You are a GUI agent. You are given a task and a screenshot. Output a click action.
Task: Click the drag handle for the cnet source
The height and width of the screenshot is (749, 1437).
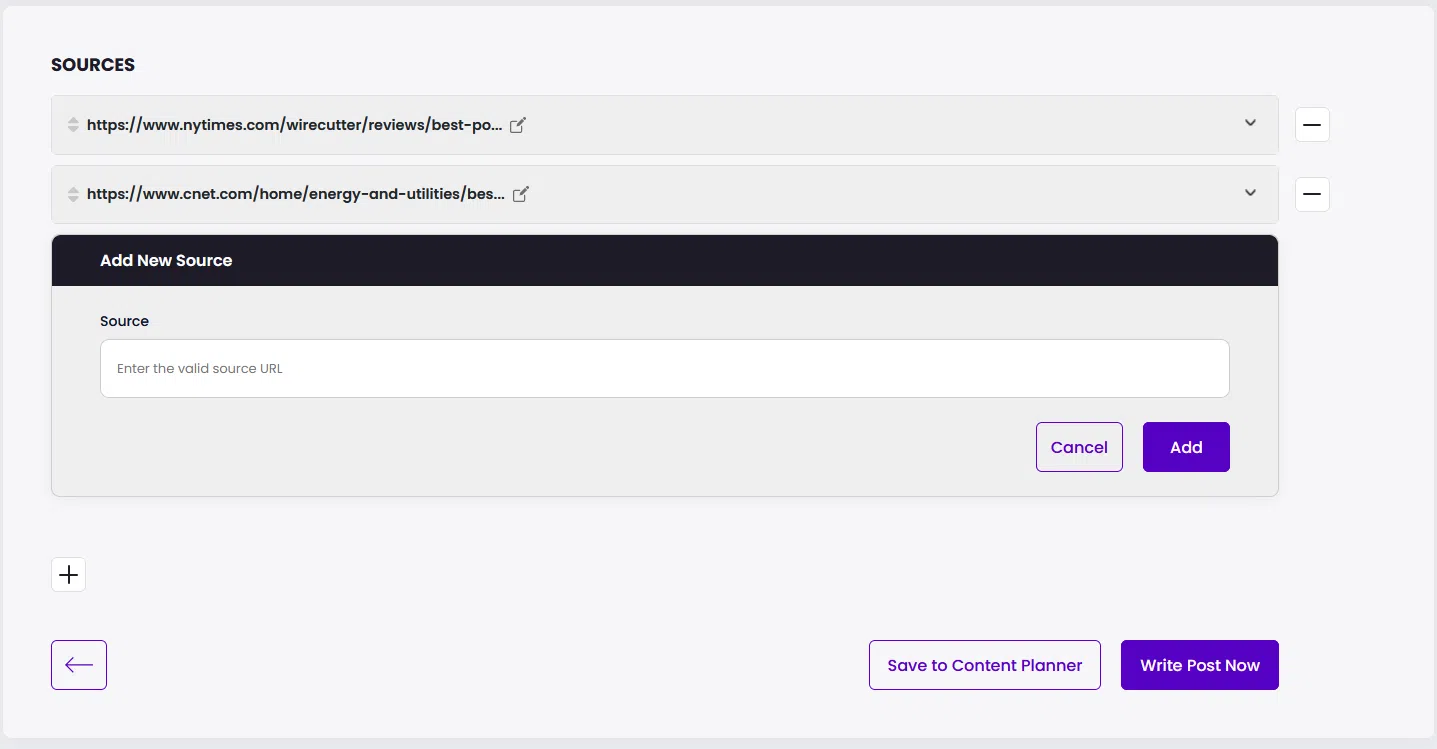pos(73,194)
